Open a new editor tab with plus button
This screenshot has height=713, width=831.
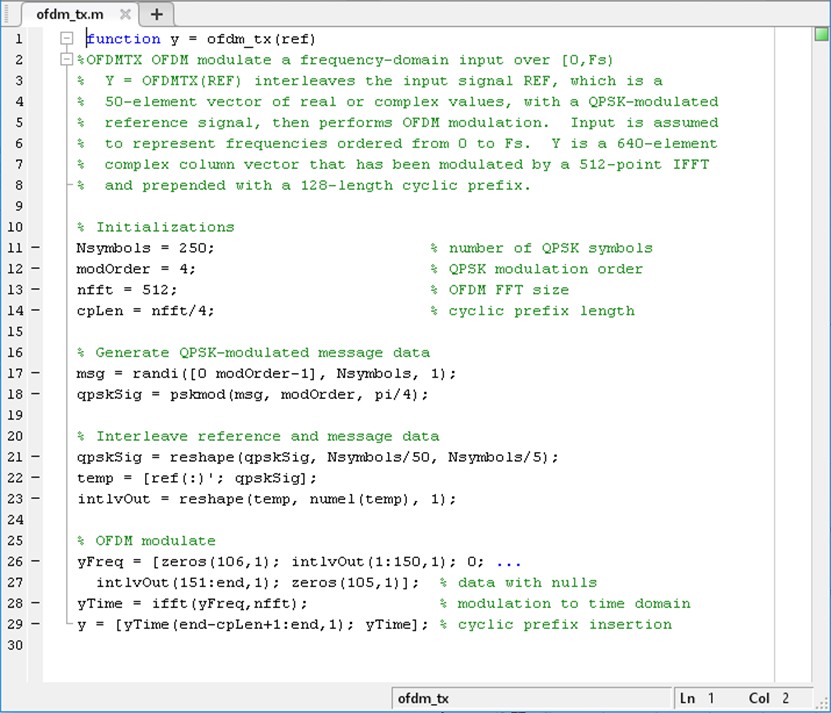pos(156,14)
